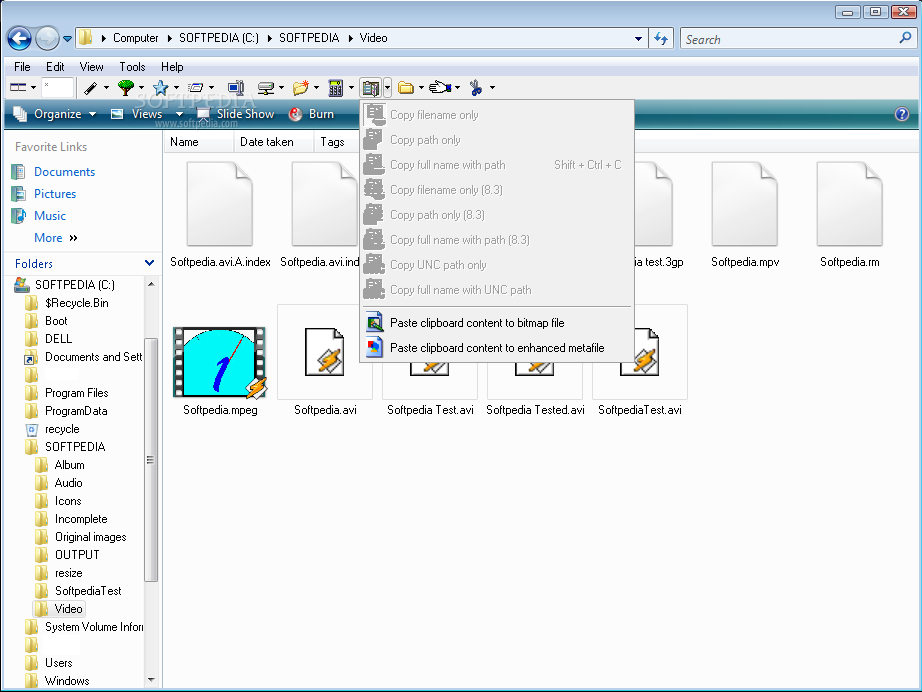The height and width of the screenshot is (692, 922).
Task: Select Audio folder in tree
Action: pos(68,483)
